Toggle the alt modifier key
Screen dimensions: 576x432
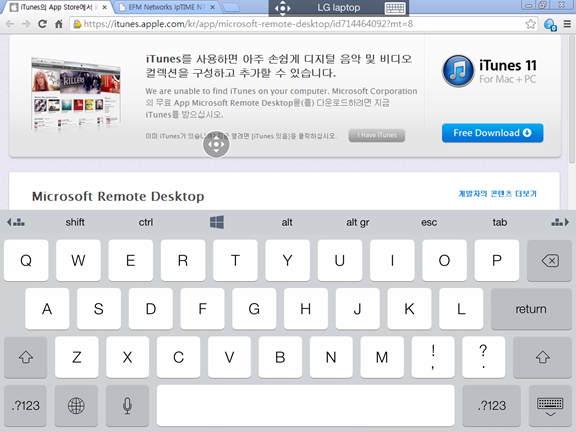[x=287, y=222]
